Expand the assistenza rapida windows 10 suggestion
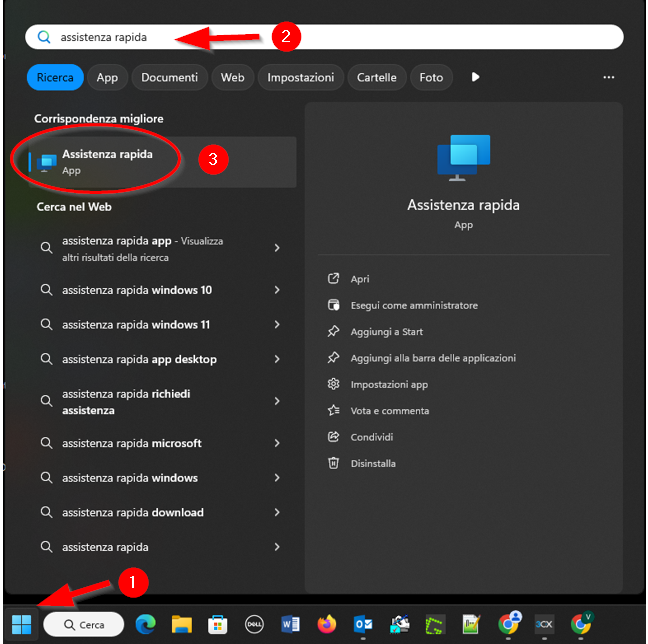Screen dimensions: 648x644 [x=277, y=290]
